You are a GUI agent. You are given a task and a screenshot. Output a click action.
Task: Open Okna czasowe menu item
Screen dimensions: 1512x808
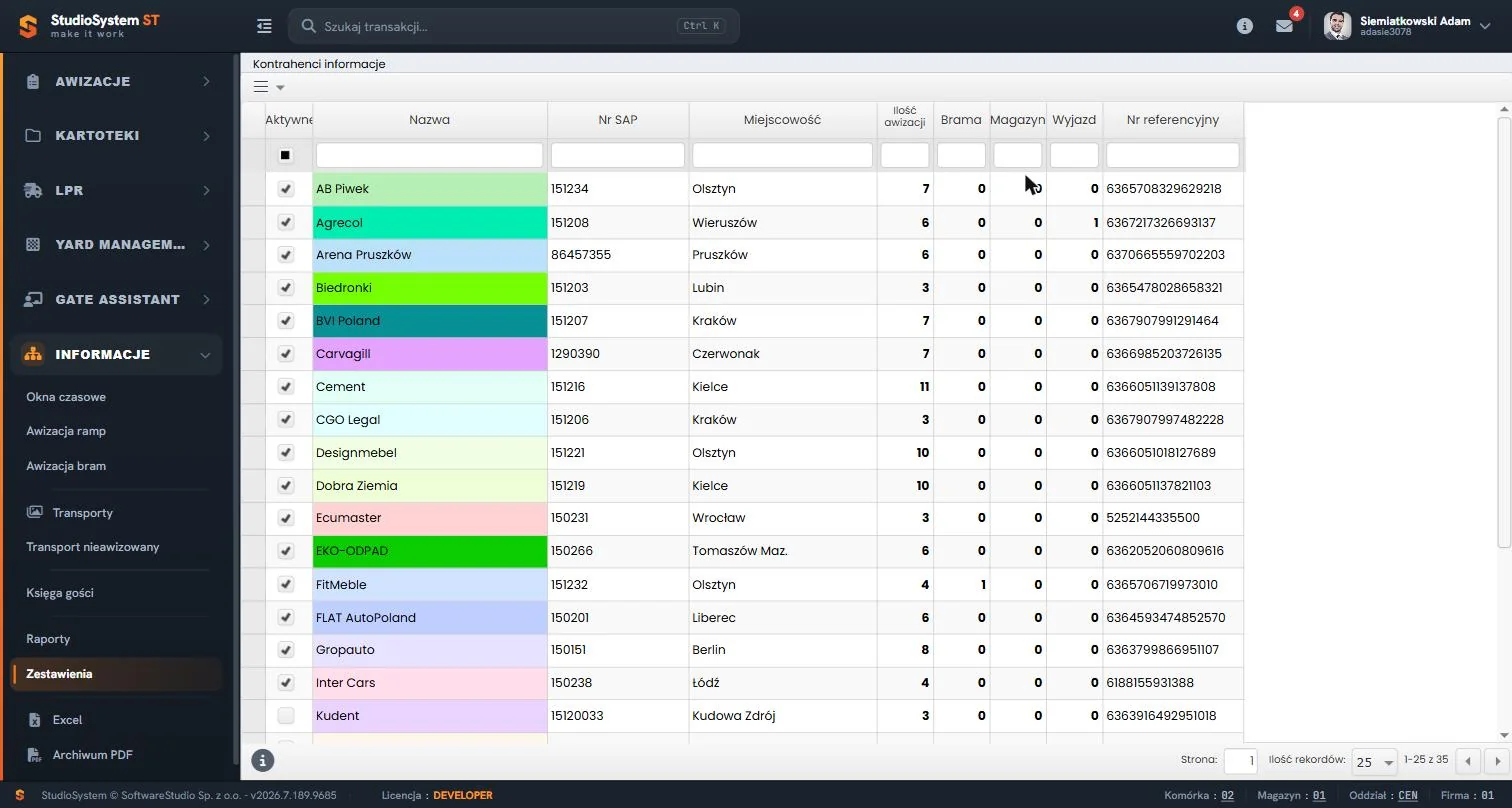click(66, 397)
